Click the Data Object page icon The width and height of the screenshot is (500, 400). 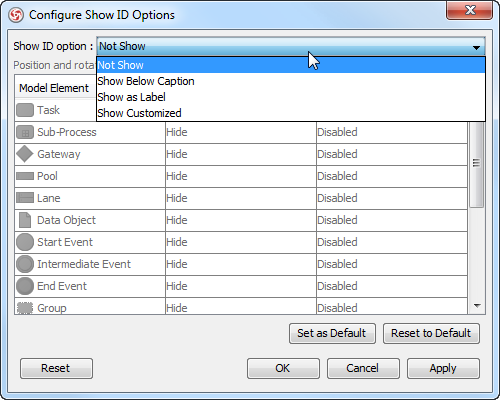[25, 220]
